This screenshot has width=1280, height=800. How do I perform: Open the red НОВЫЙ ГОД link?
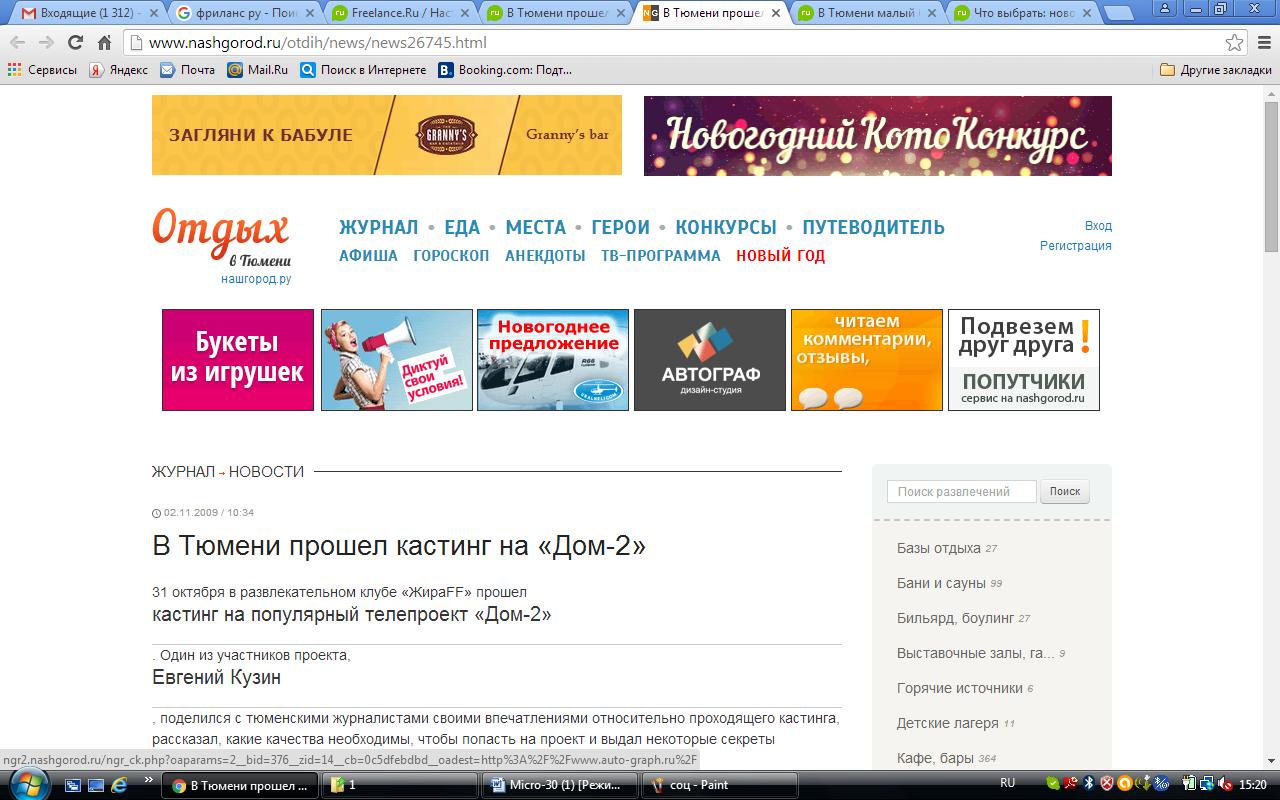(780, 255)
